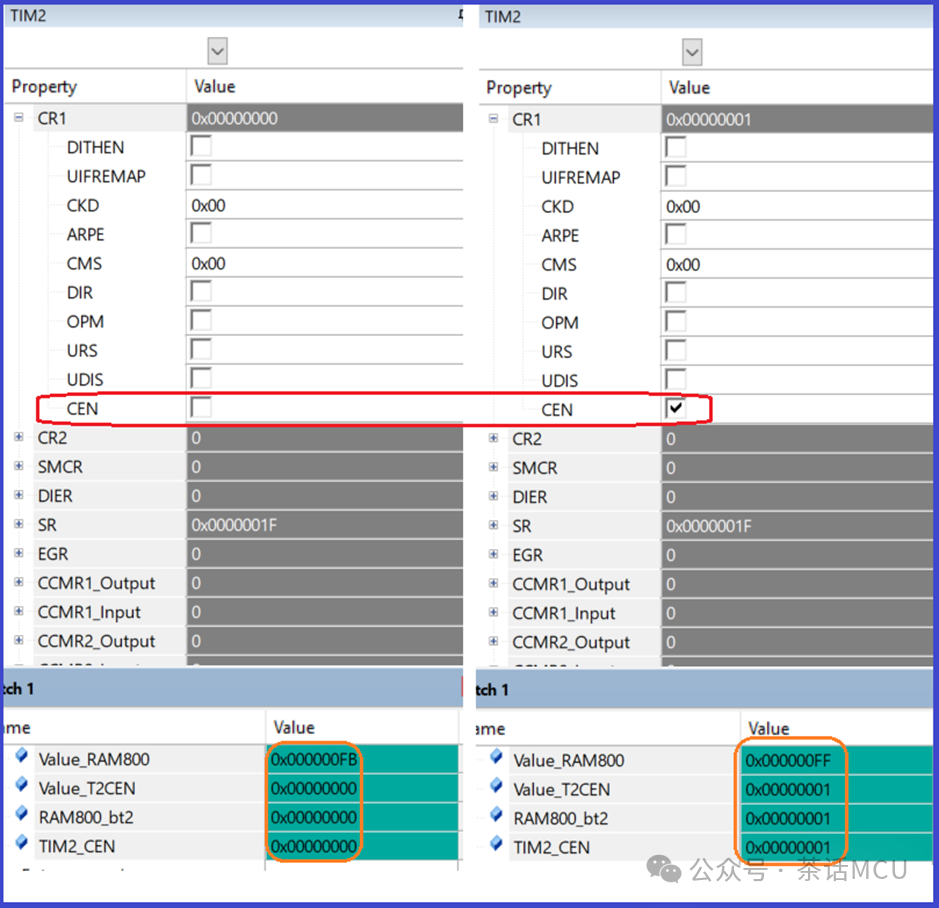Expand the SMCR register entry

(17, 466)
